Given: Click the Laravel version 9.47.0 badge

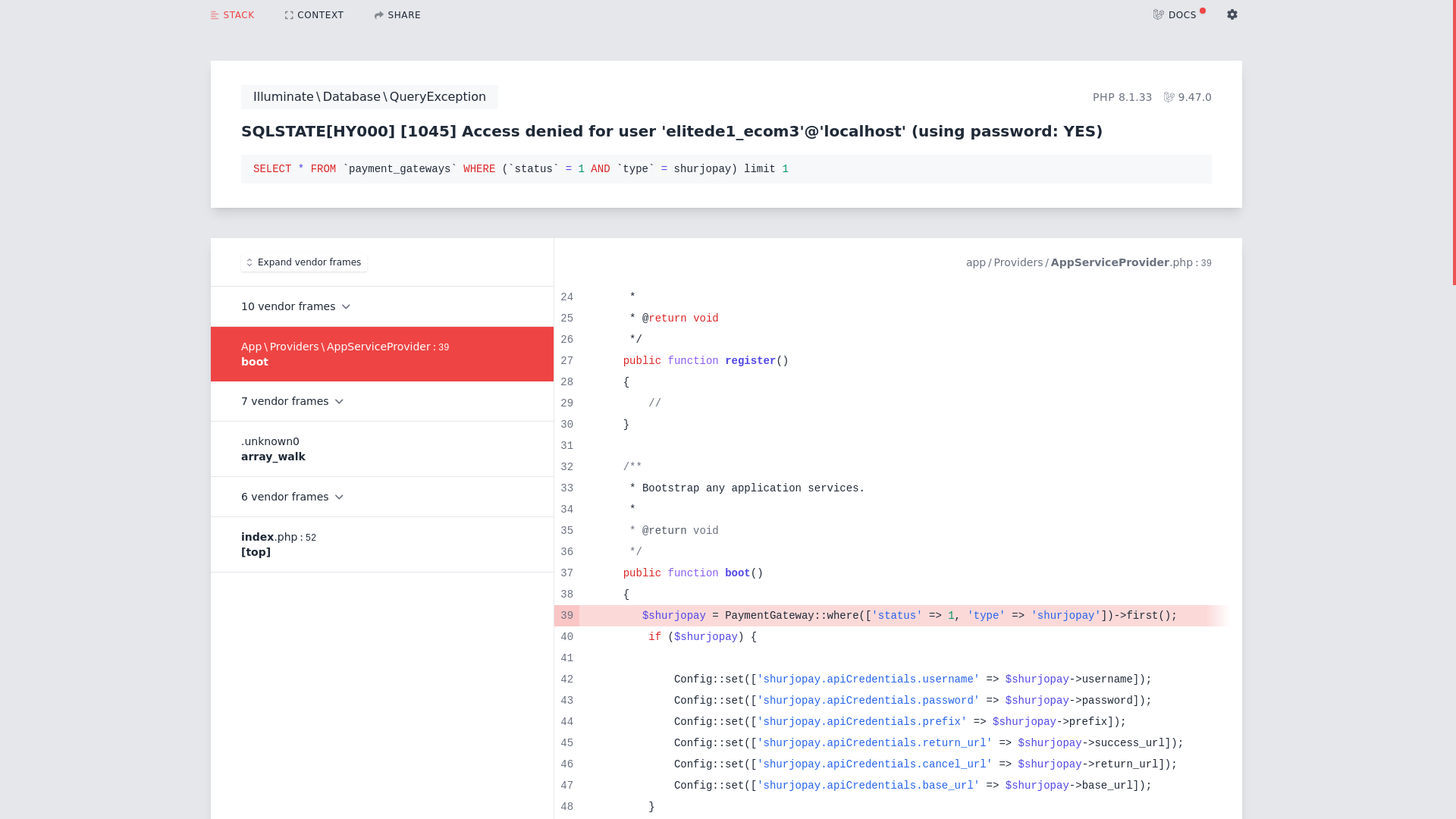Looking at the screenshot, I should coord(1188,97).
